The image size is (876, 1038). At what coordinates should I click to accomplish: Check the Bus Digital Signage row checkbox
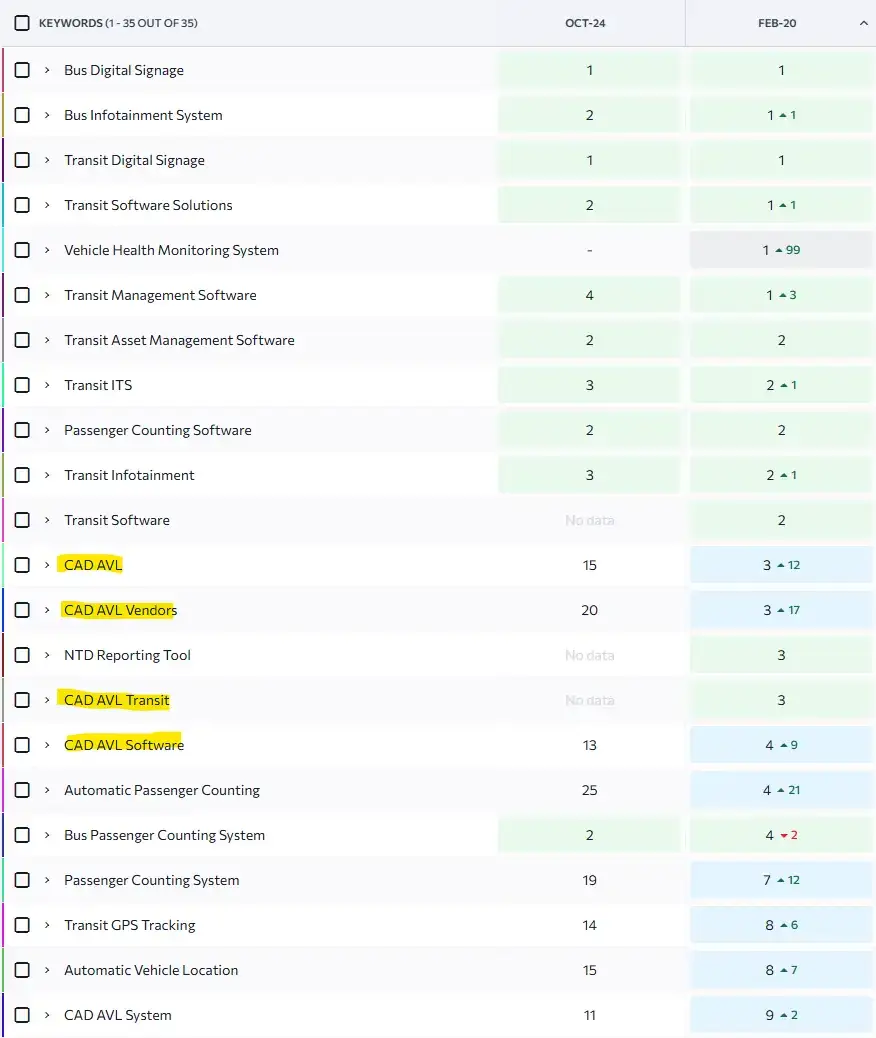[x=22, y=70]
